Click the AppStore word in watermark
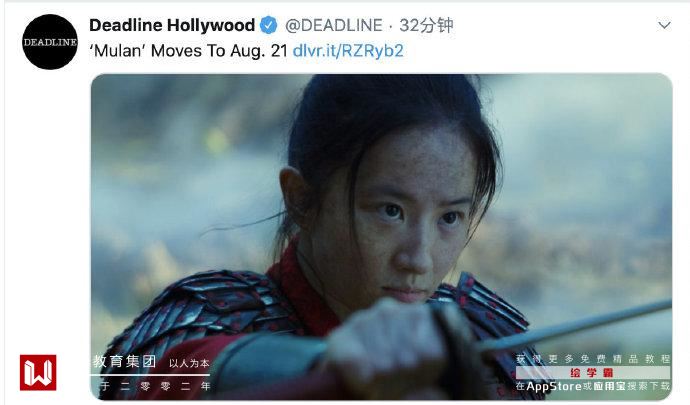This screenshot has height=405, width=690. 554,387
